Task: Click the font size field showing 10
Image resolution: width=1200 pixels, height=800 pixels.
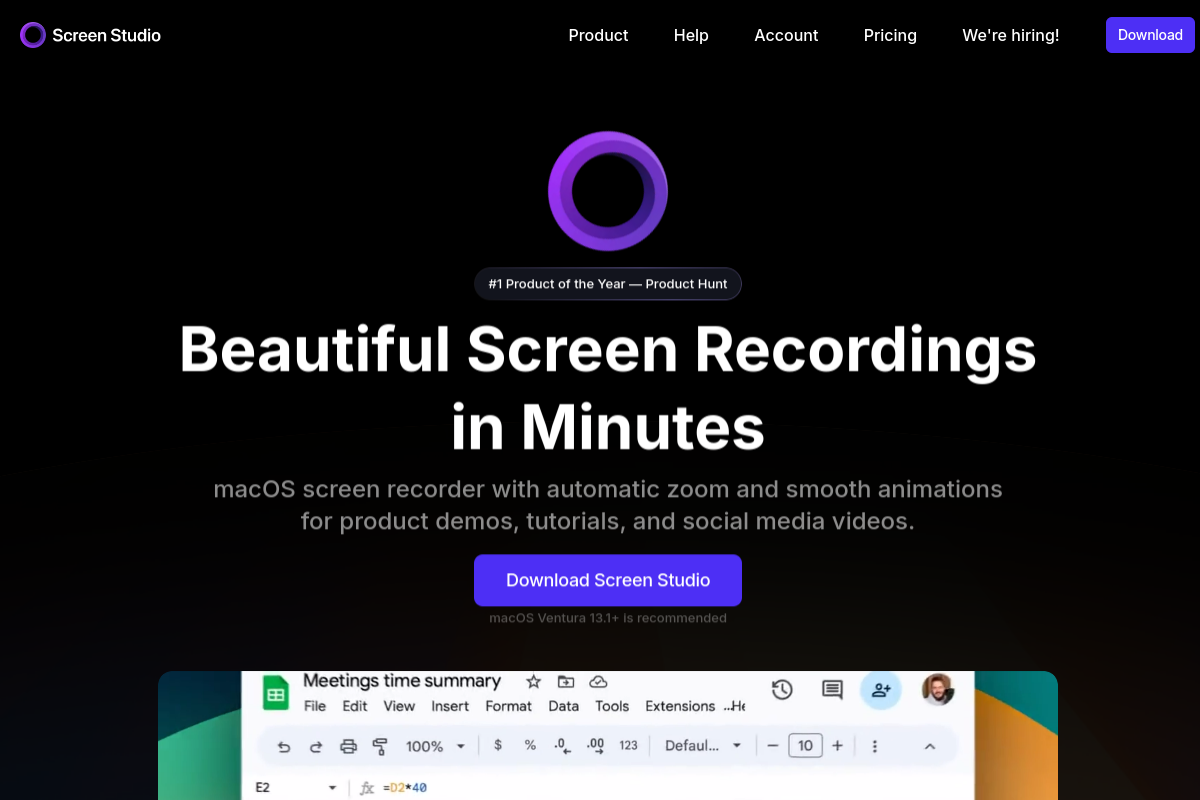Action: (805, 746)
